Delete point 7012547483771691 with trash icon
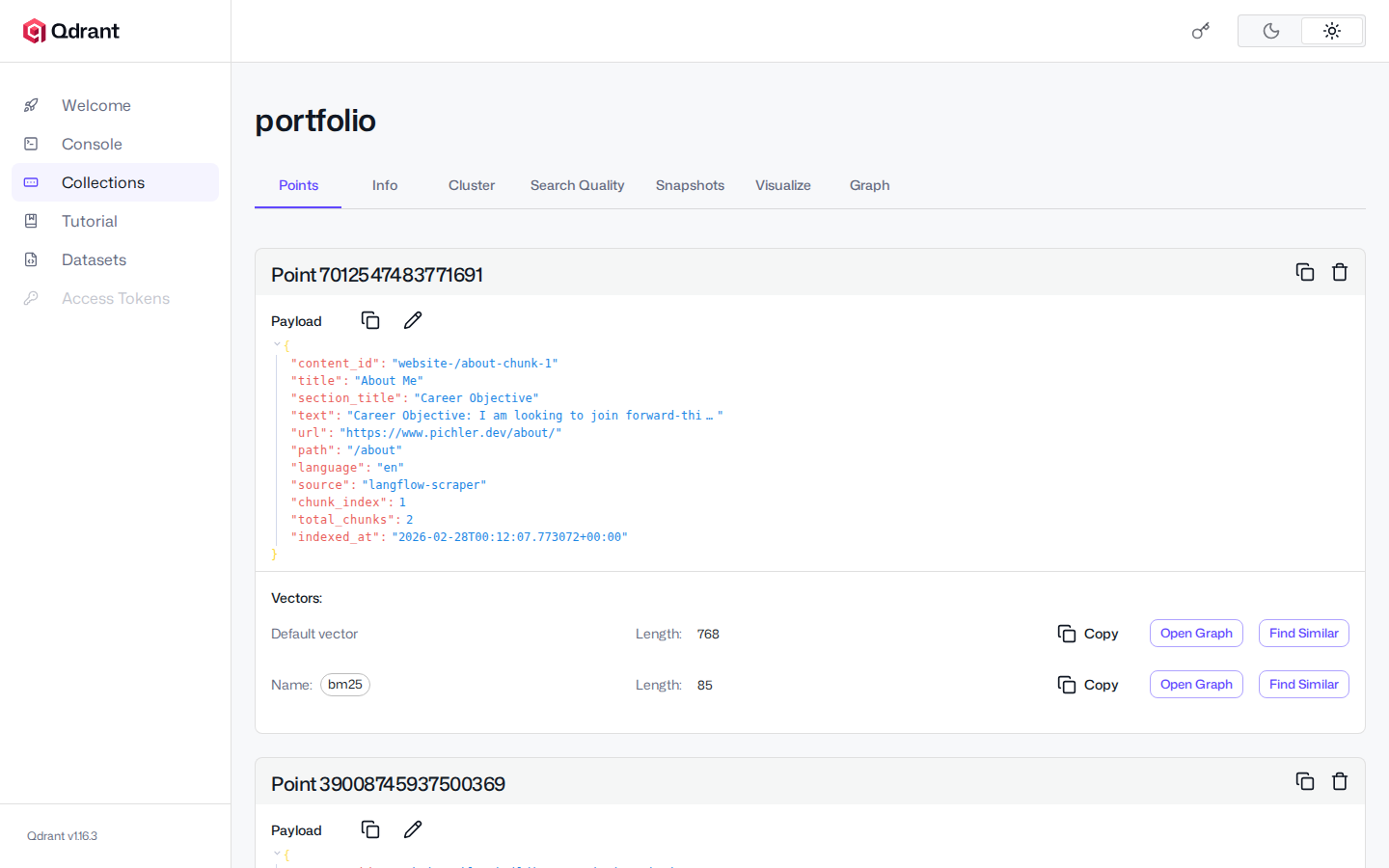Viewport: 1389px width, 868px height. click(1339, 272)
